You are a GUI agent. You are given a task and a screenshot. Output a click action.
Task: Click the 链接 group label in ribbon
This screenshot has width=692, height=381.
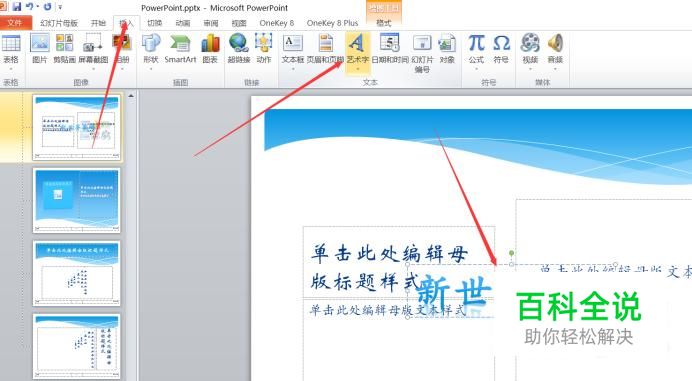point(252,82)
